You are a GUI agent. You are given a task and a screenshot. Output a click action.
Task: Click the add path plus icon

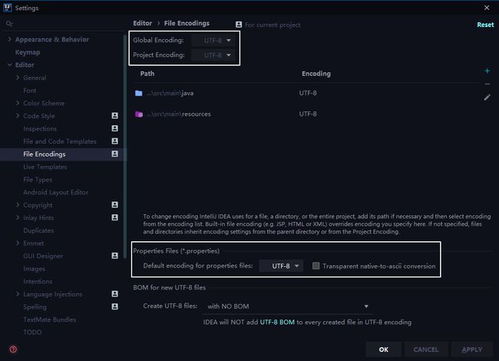coord(487,71)
